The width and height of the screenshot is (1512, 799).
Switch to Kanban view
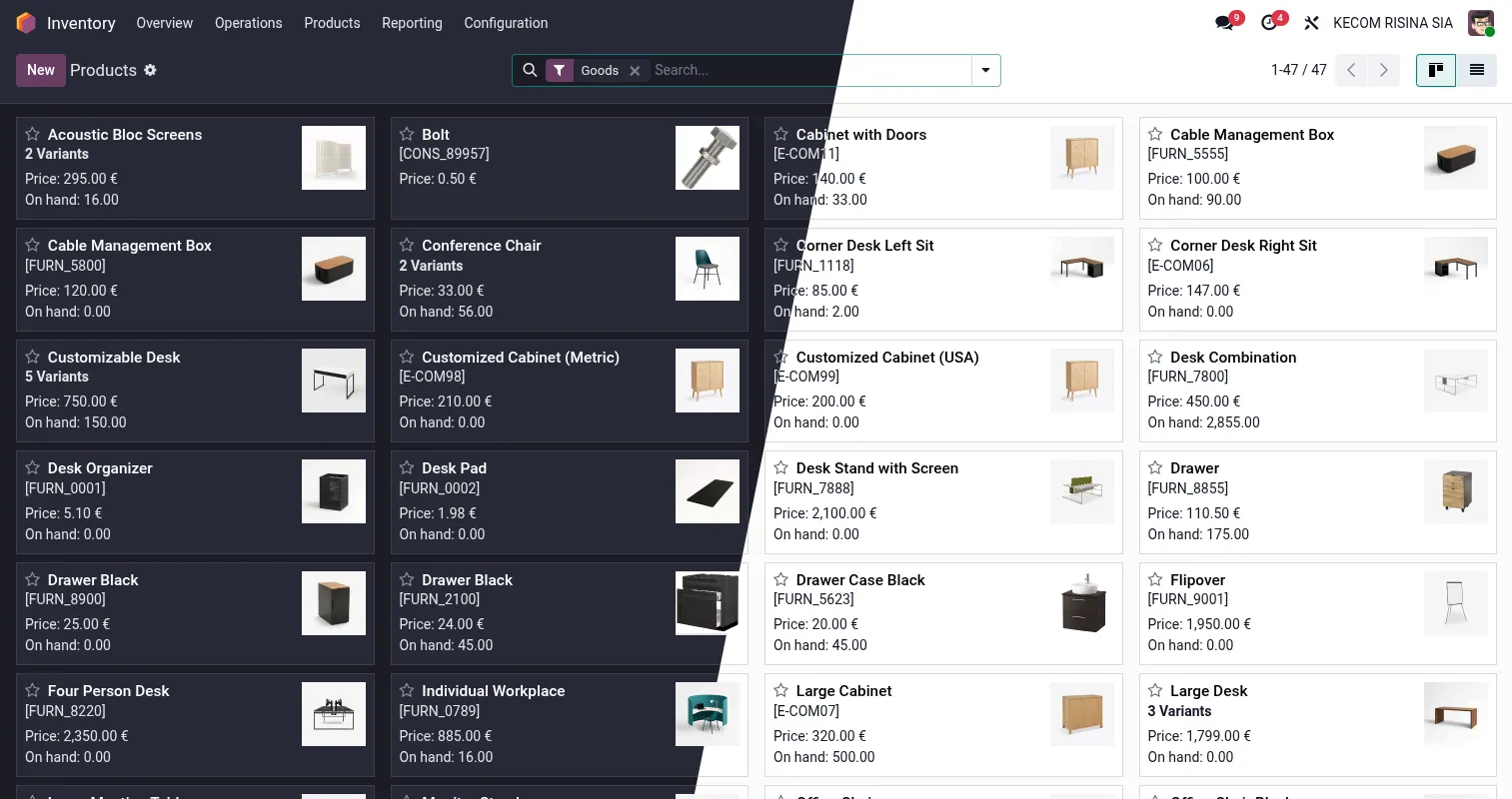click(1436, 70)
